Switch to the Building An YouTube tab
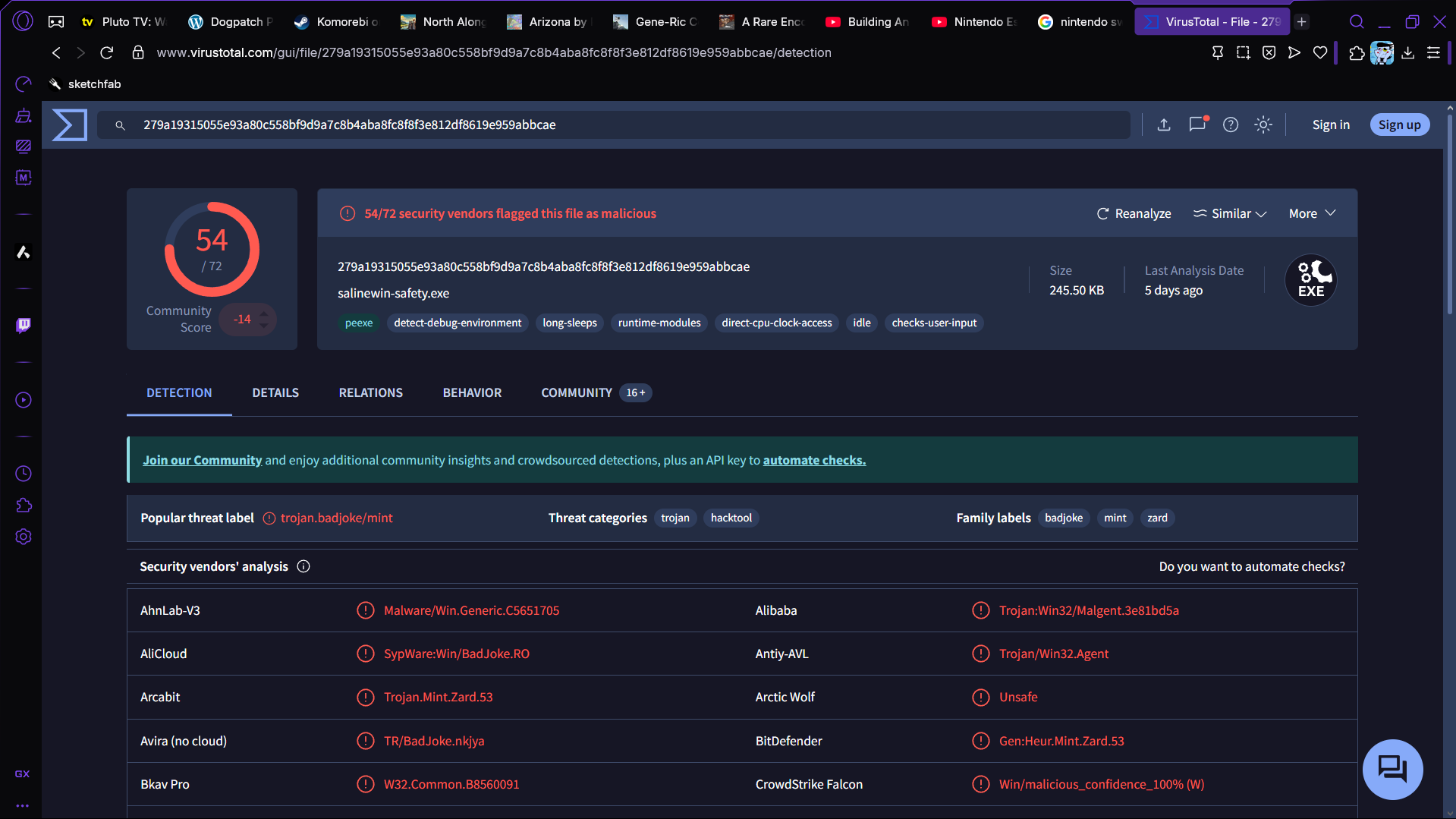Screen dimensions: 1456x819 click(x=868, y=22)
